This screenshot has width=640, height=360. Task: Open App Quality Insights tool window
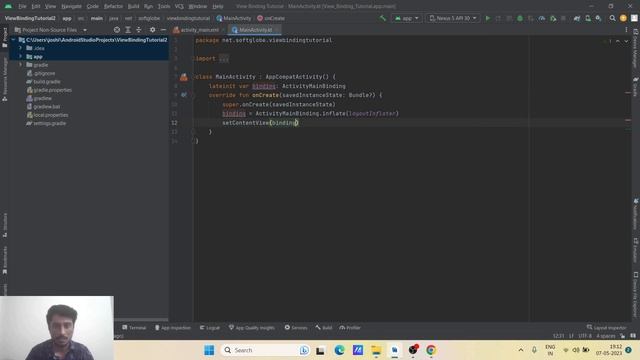(251, 328)
